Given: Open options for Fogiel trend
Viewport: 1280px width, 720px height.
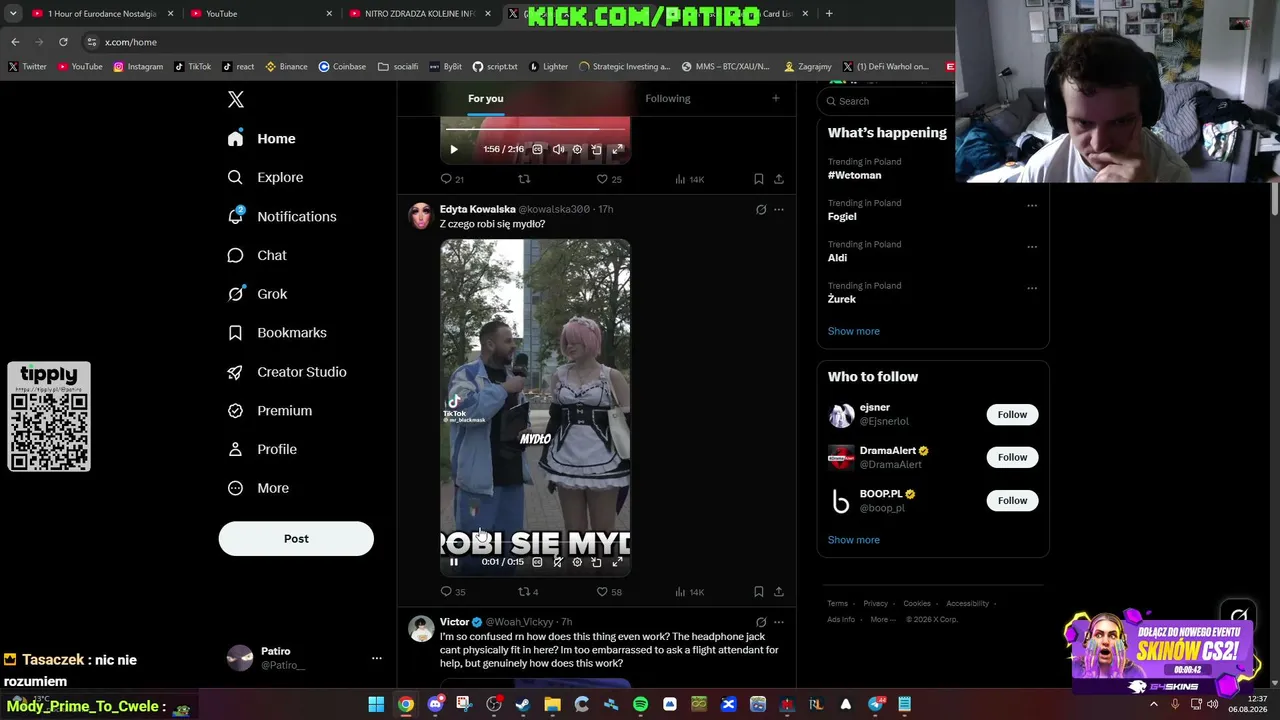Looking at the screenshot, I should click(1032, 206).
